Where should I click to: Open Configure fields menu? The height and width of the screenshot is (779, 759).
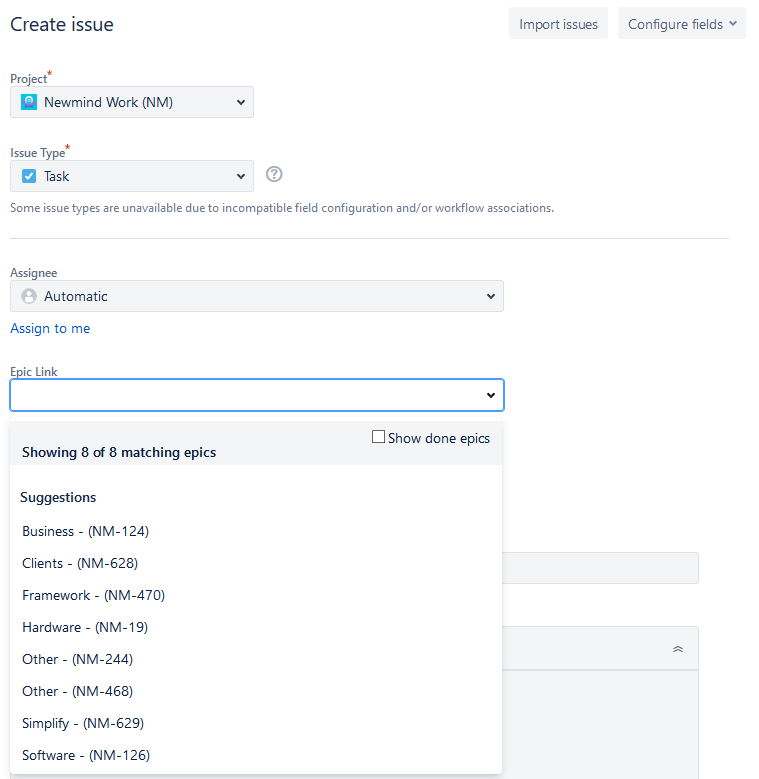(682, 24)
